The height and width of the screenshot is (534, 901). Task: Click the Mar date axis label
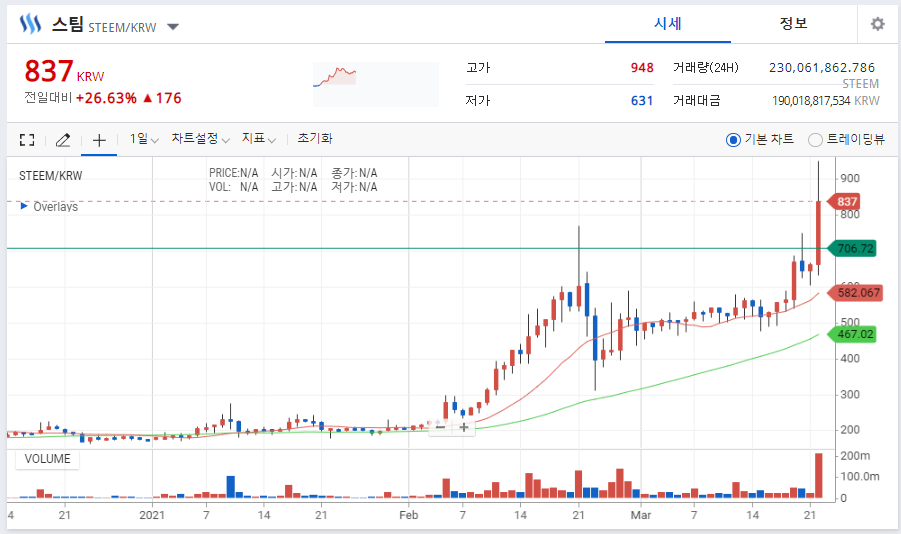(641, 515)
